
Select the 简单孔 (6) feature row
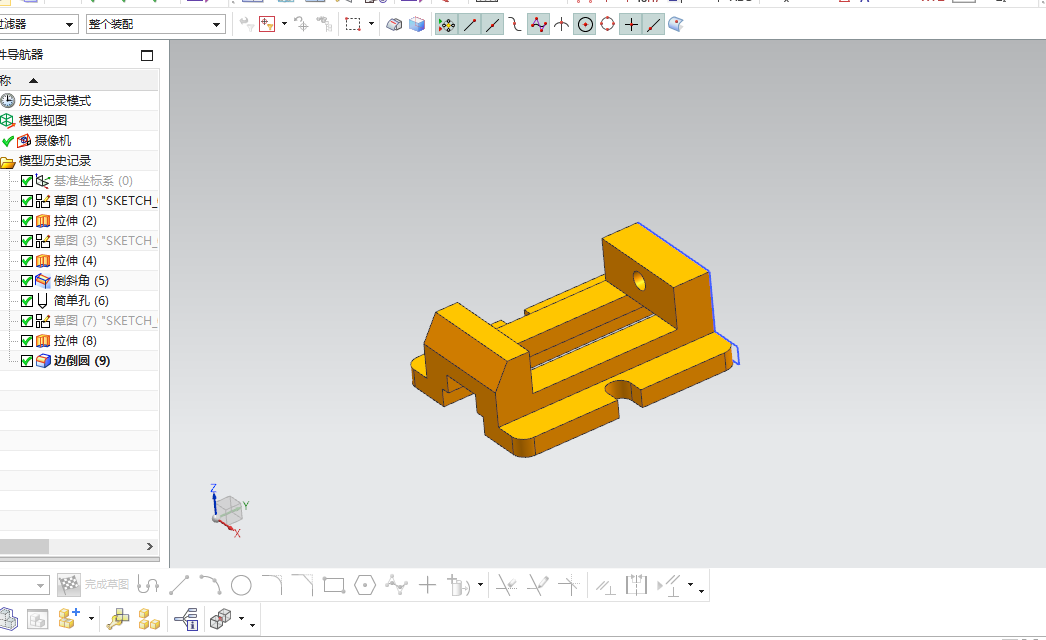[81, 301]
